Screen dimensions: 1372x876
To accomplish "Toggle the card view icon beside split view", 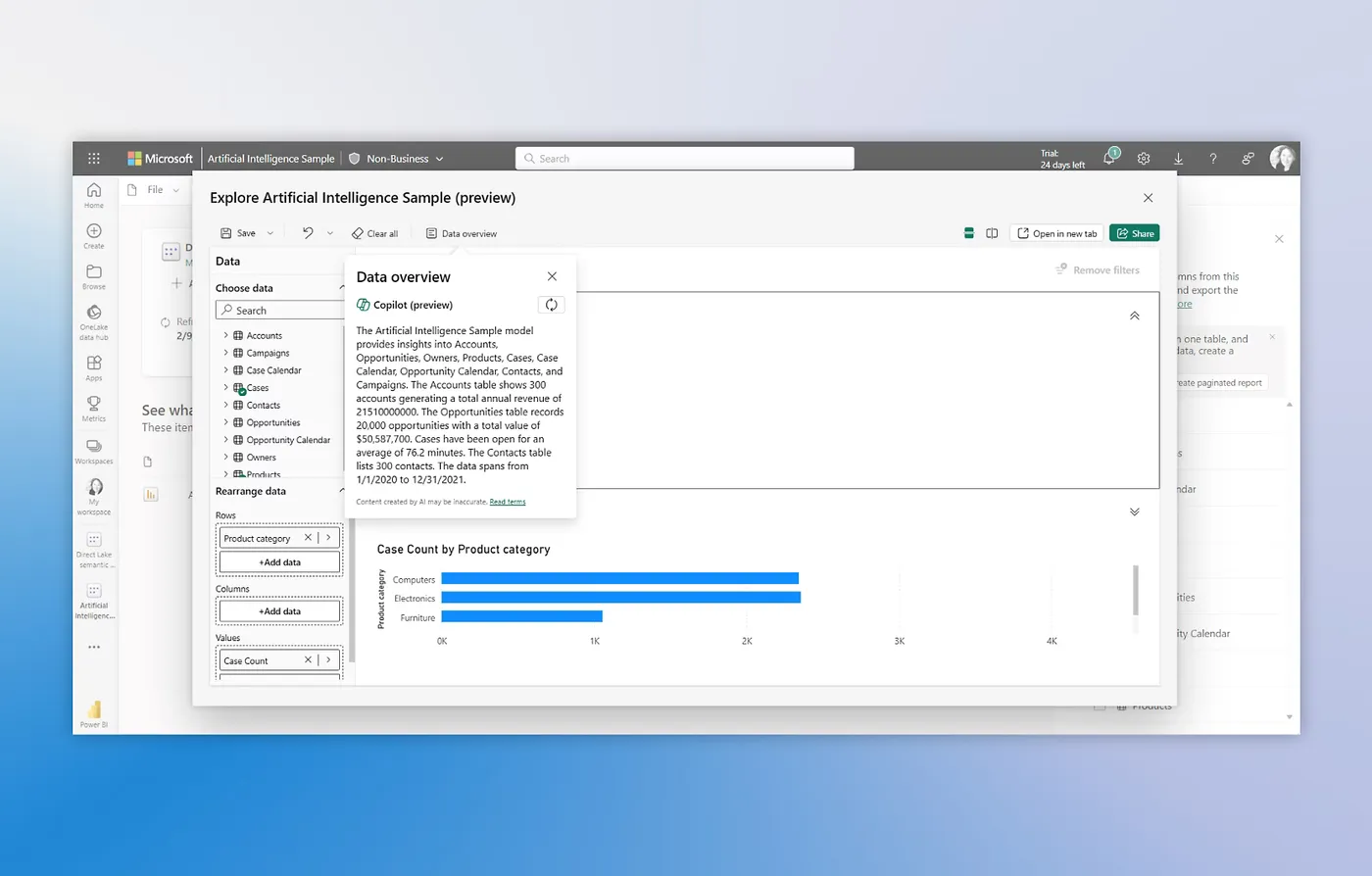I will [968, 233].
